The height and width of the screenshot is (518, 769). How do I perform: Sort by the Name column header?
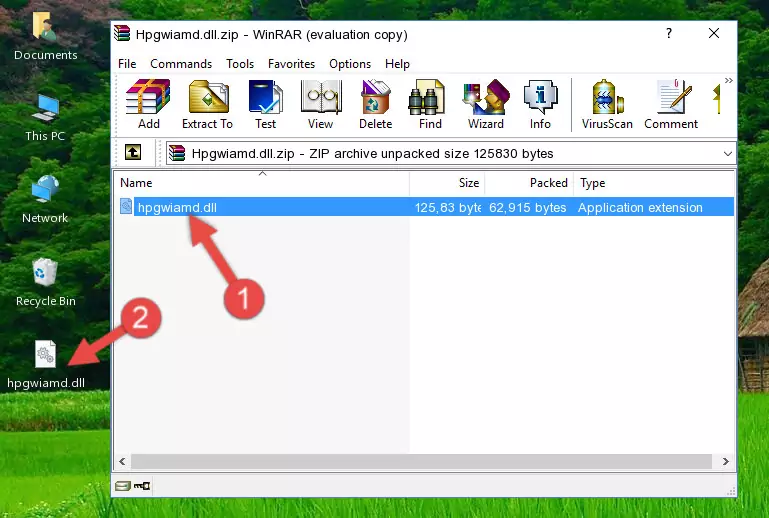pyautogui.click(x=262, y=183)
